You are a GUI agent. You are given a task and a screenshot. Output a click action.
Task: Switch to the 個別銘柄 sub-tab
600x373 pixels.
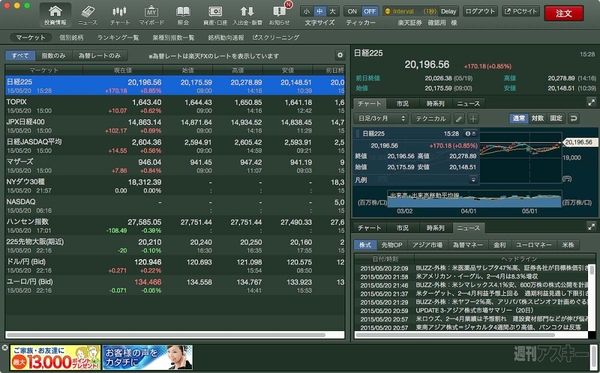71,37
